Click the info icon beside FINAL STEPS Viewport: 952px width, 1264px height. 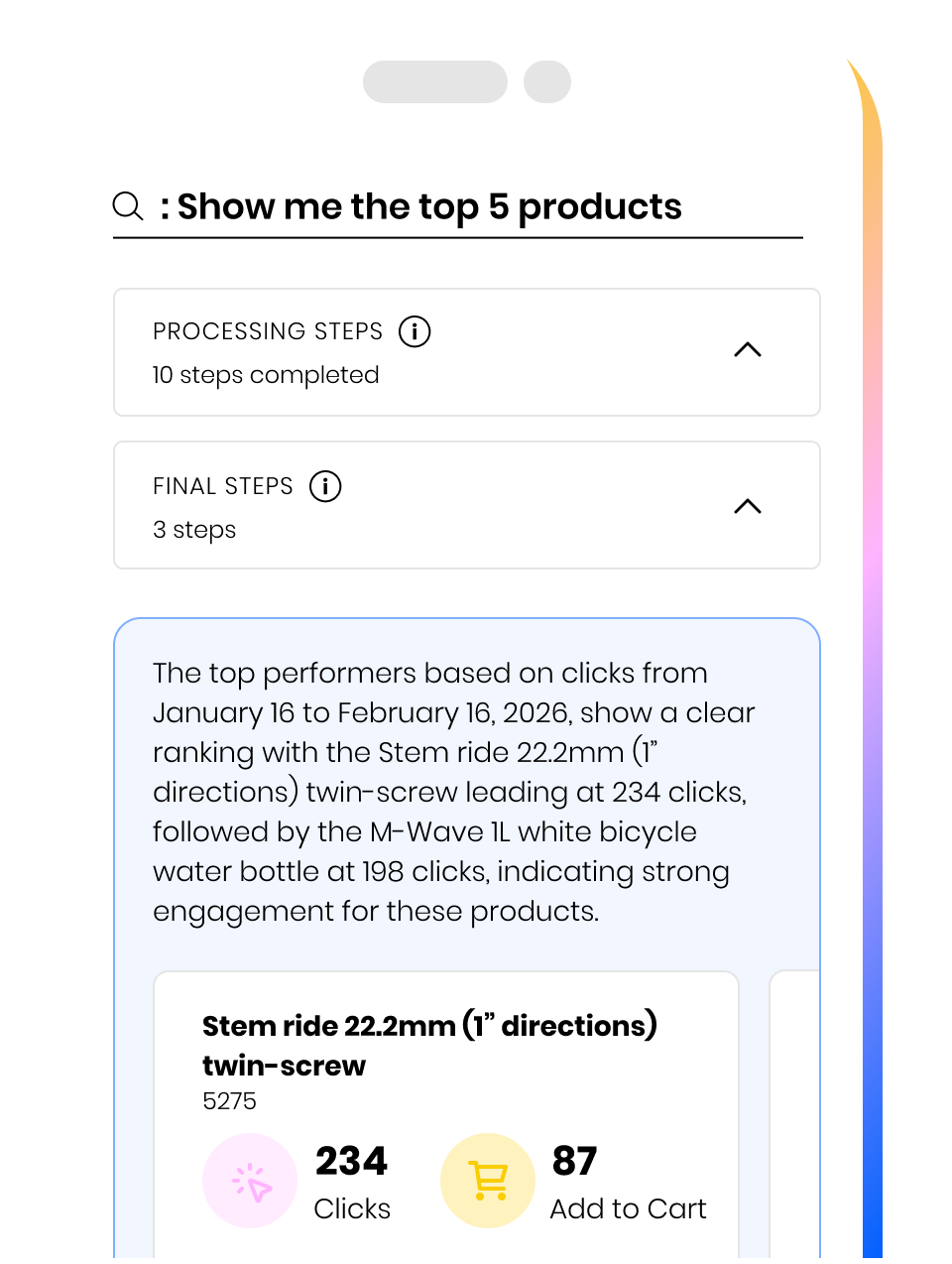click(325, 486)
